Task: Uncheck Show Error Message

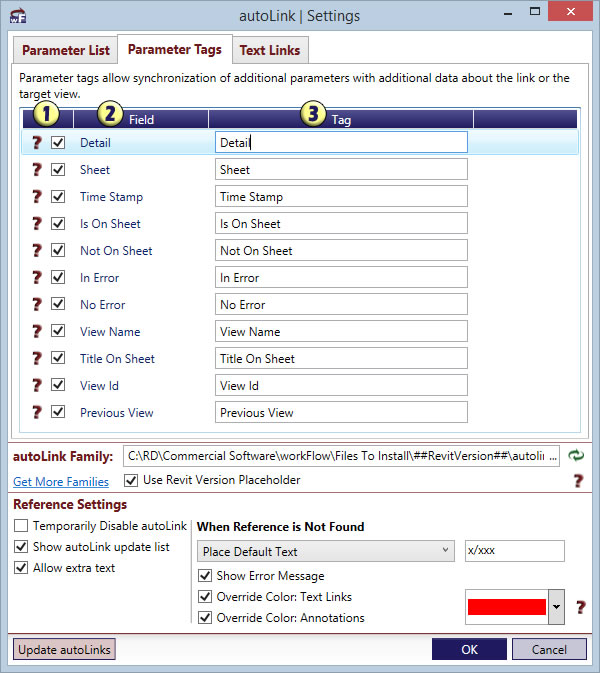Action: pyautogui.click(x=205, y=576)
